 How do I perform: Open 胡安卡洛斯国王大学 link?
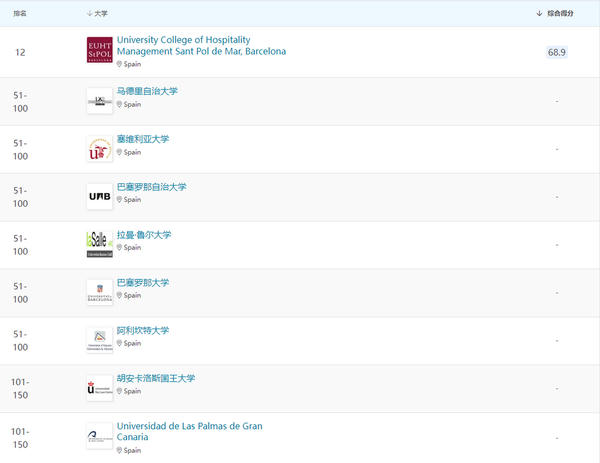[x=156, y=378]
